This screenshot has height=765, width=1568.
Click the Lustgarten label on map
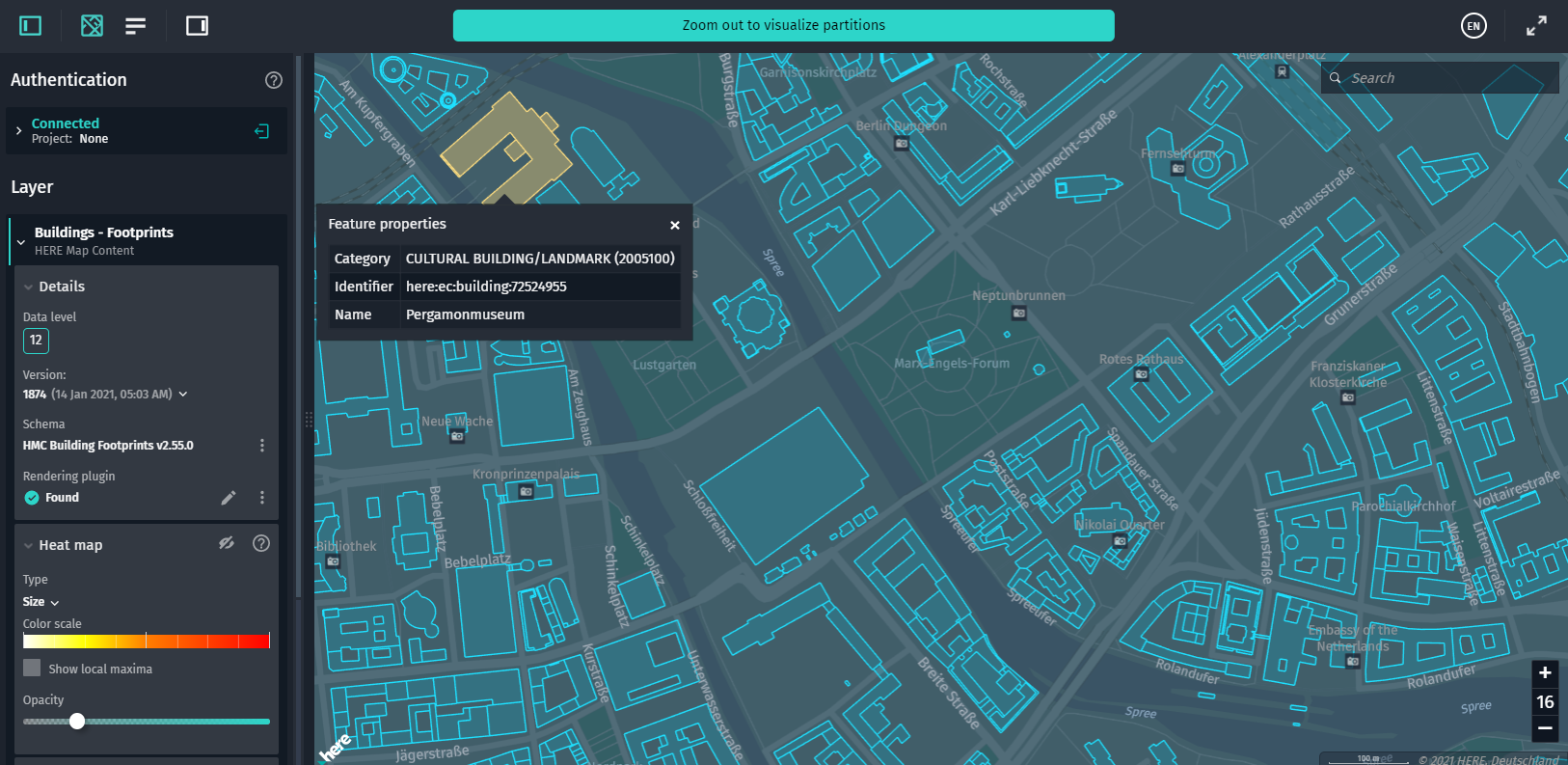pyautogui.click(x=664, y=365)
